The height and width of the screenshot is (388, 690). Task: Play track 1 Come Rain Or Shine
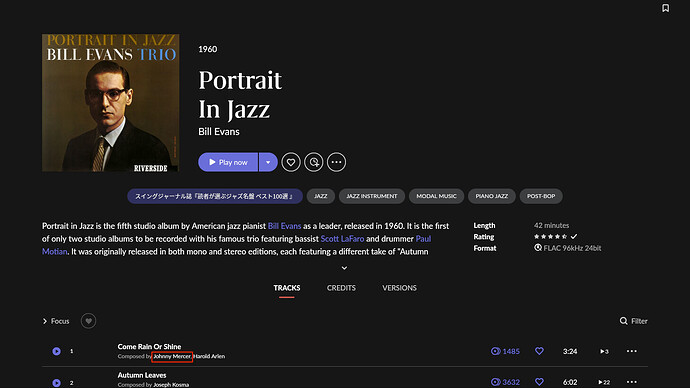click(56, 351)
